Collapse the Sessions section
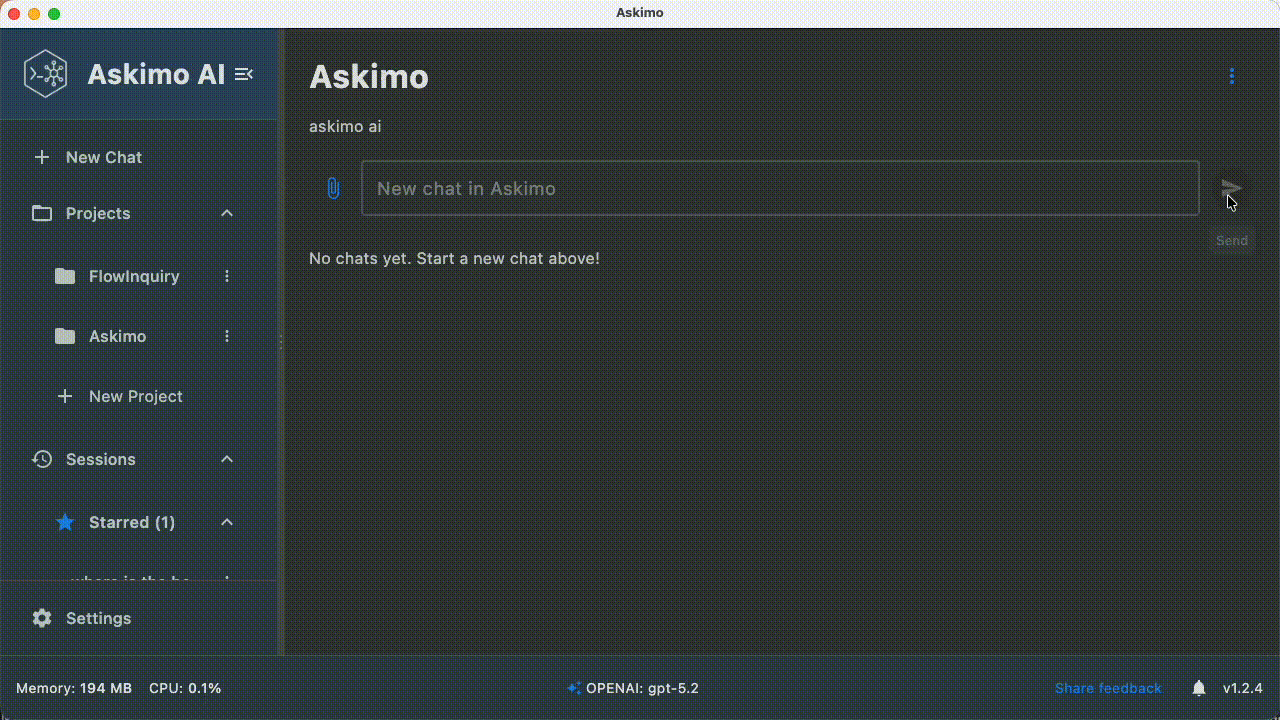 [x=226, y=459]
